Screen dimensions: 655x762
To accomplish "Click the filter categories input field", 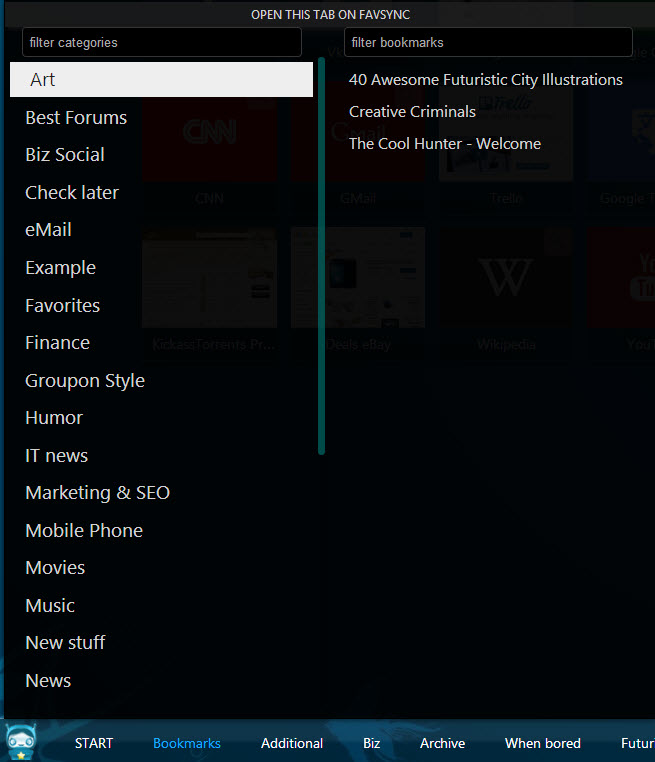I will tap(162, 43).
